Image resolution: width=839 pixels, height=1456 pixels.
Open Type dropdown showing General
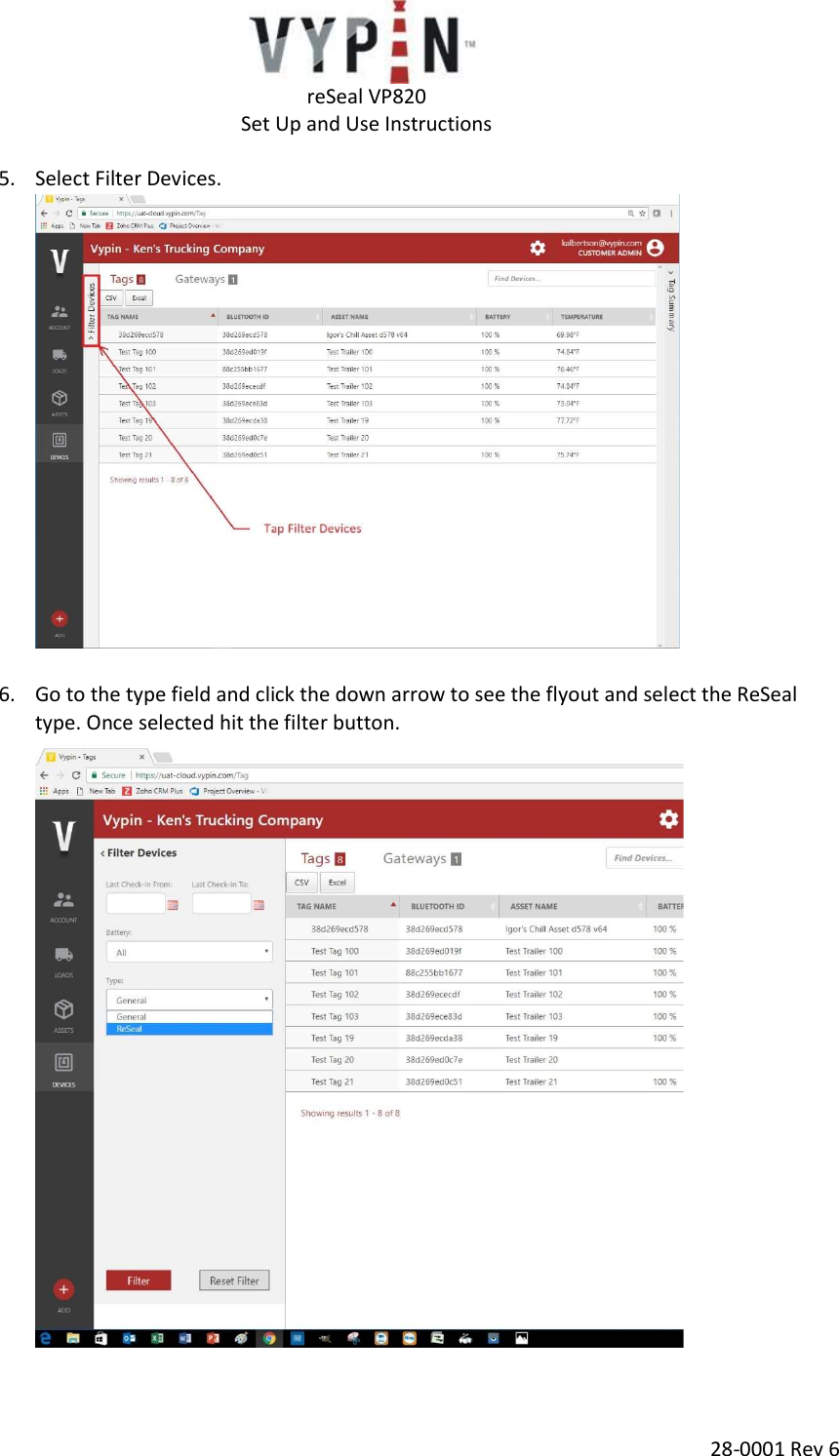click(189, 1000)
